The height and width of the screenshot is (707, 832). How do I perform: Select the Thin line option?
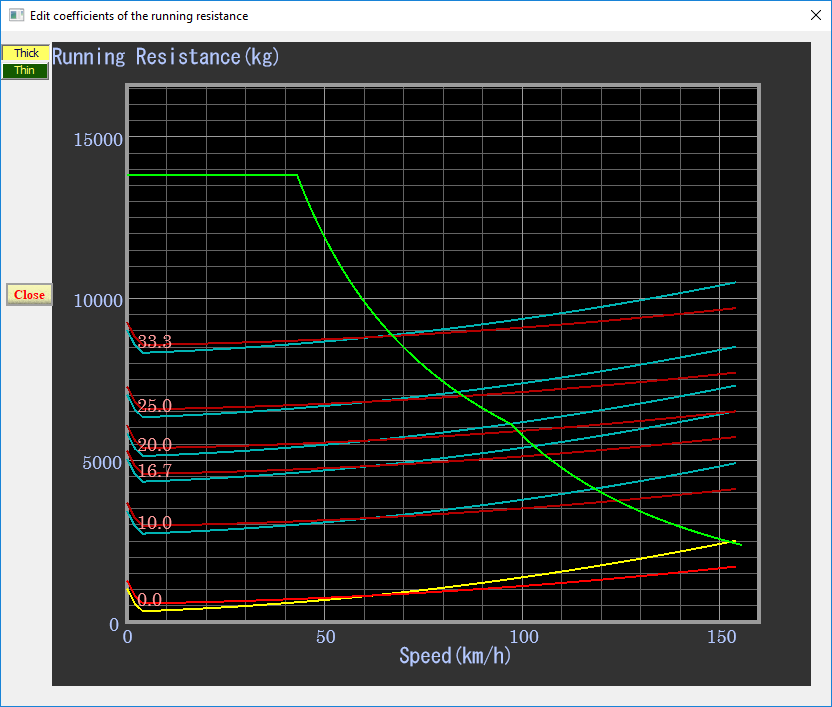[x=25, y=71]
